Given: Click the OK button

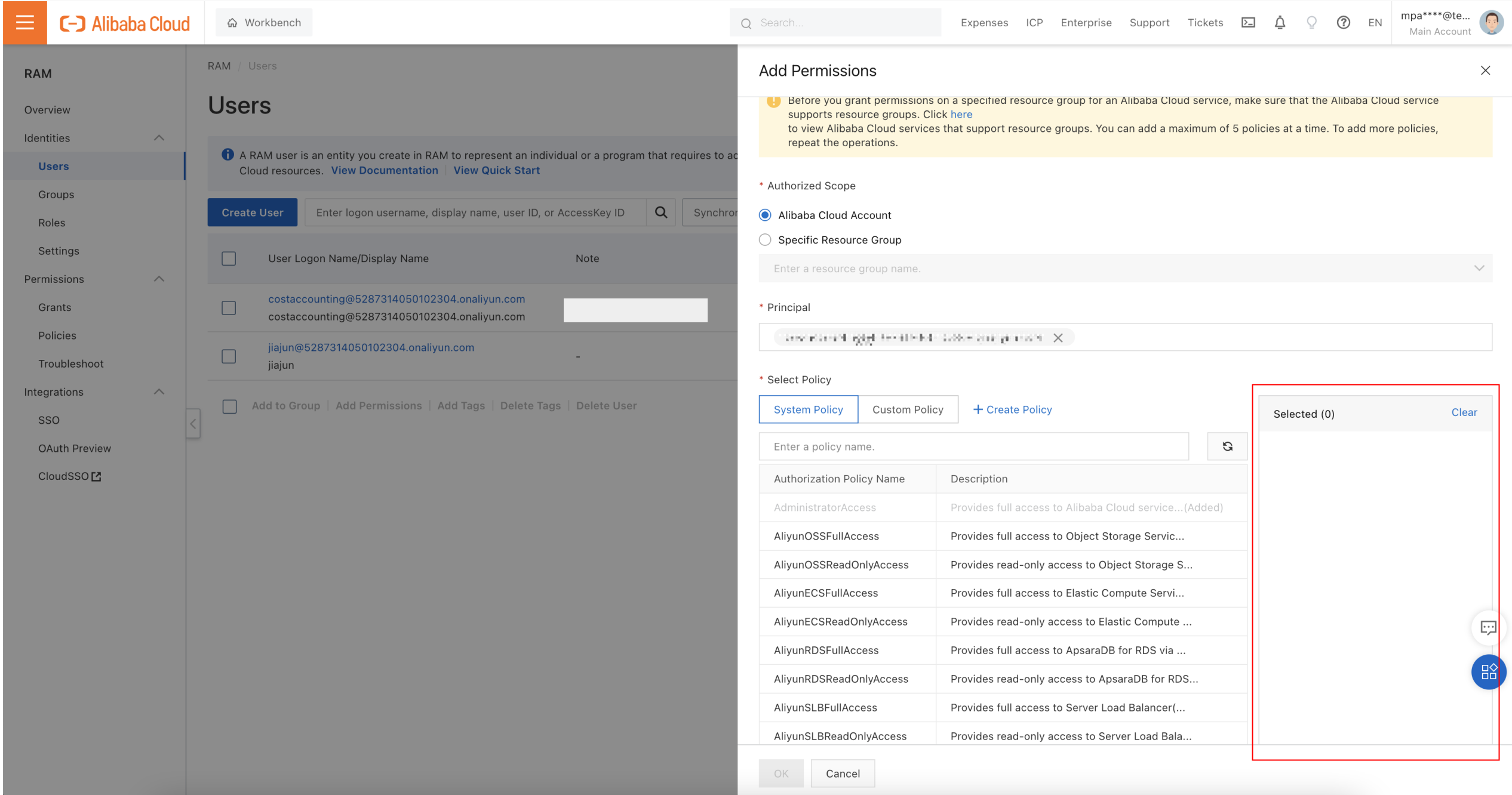Looking at the screenshot, I should 781,774.
